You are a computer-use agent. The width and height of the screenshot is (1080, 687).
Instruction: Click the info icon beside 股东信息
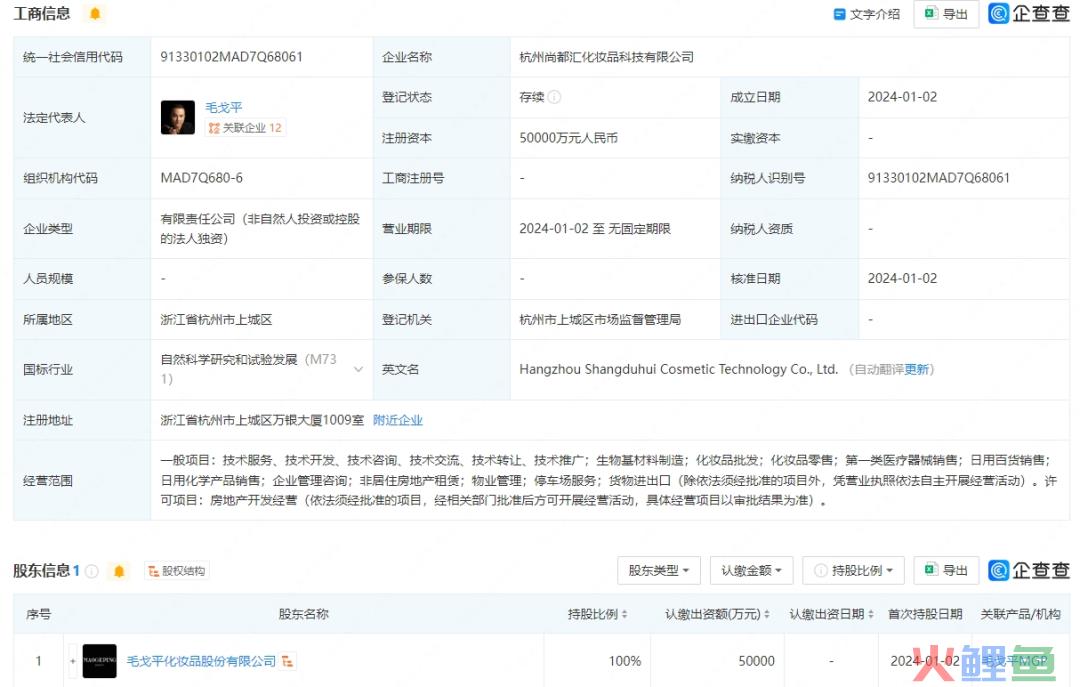tap(92, 571)
